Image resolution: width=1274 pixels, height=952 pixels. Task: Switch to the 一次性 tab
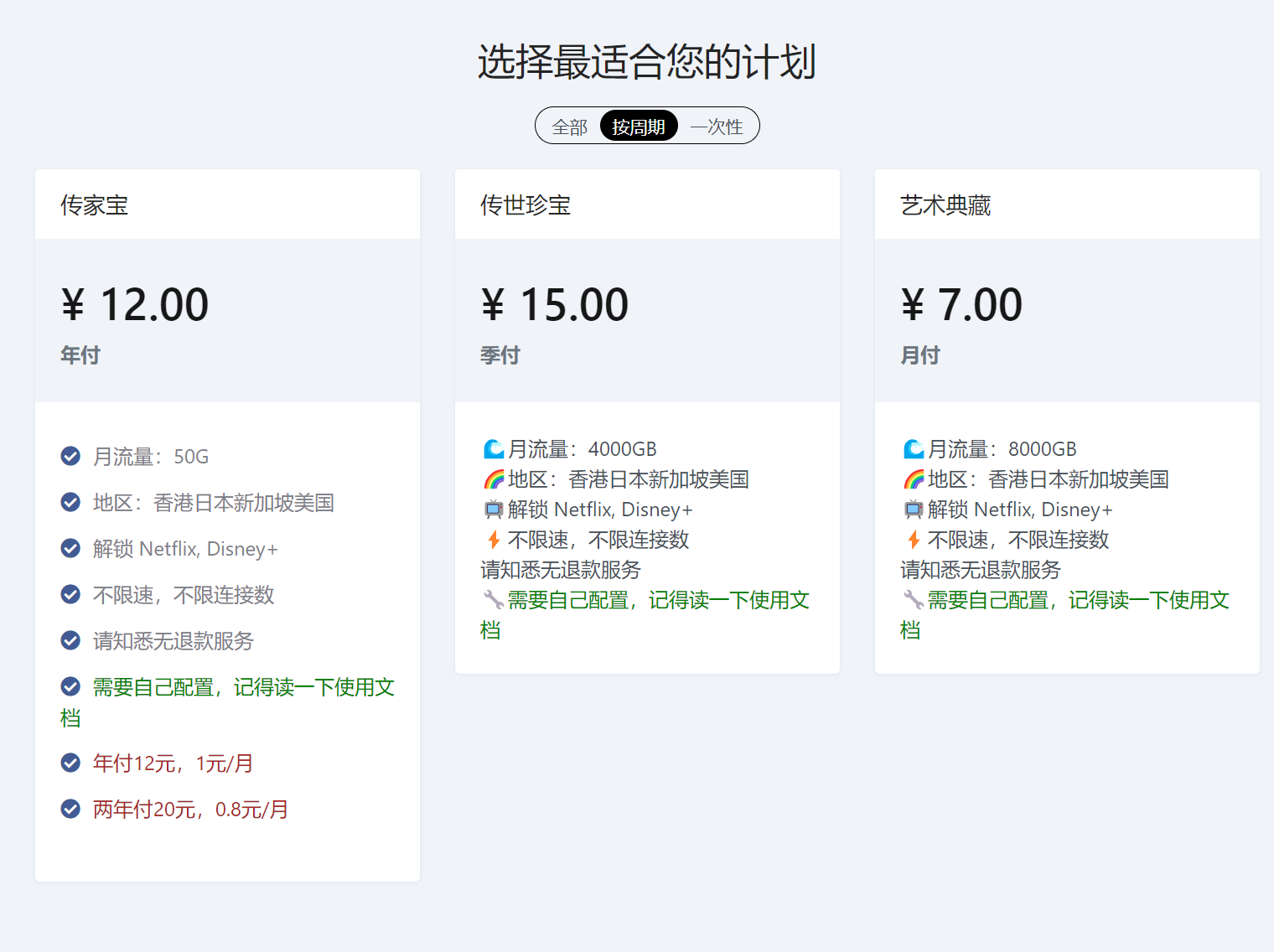pos(717,127)
